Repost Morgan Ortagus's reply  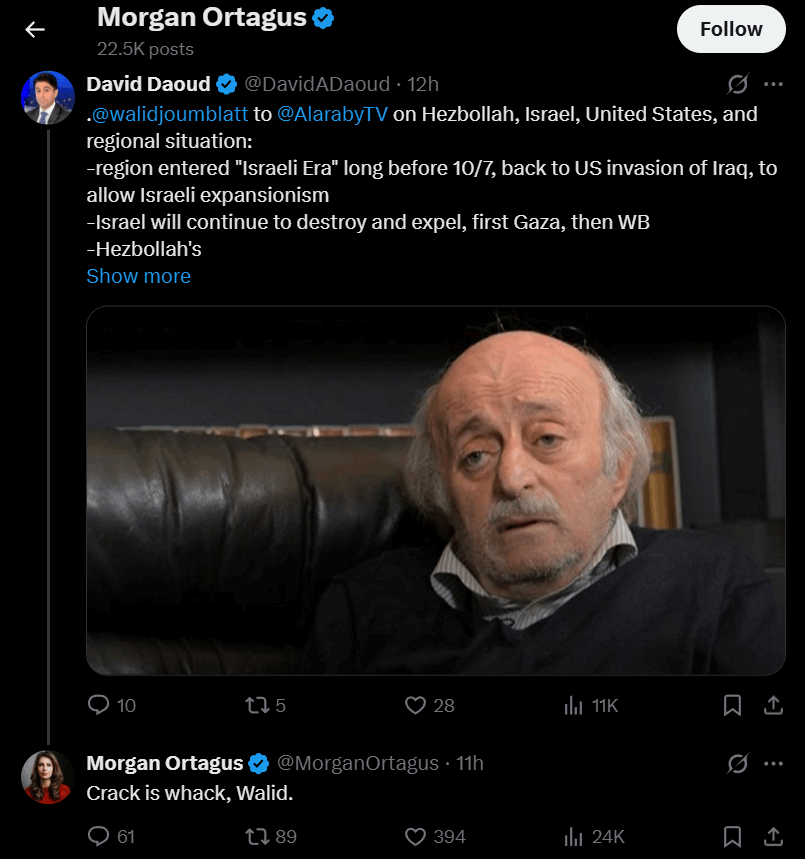click(257, 836)
